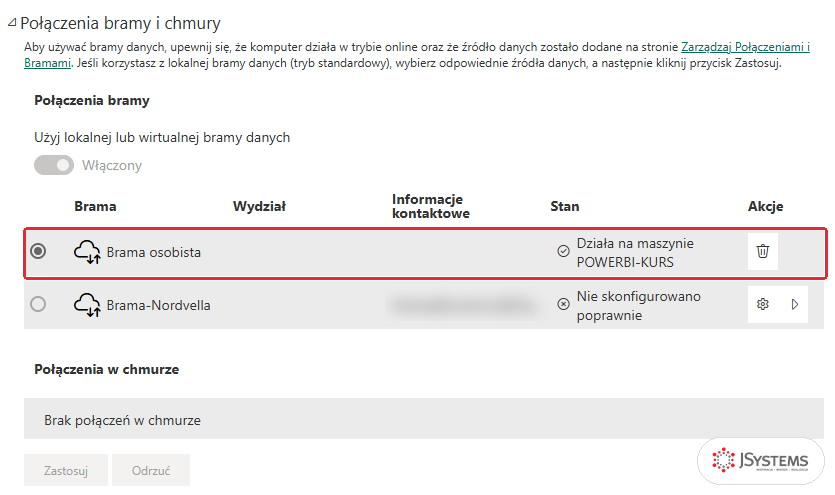The image size is (835, 495).
Task: Click the Działa na maszynie POWERBI-KURS status
Action: tap(635, 253)
